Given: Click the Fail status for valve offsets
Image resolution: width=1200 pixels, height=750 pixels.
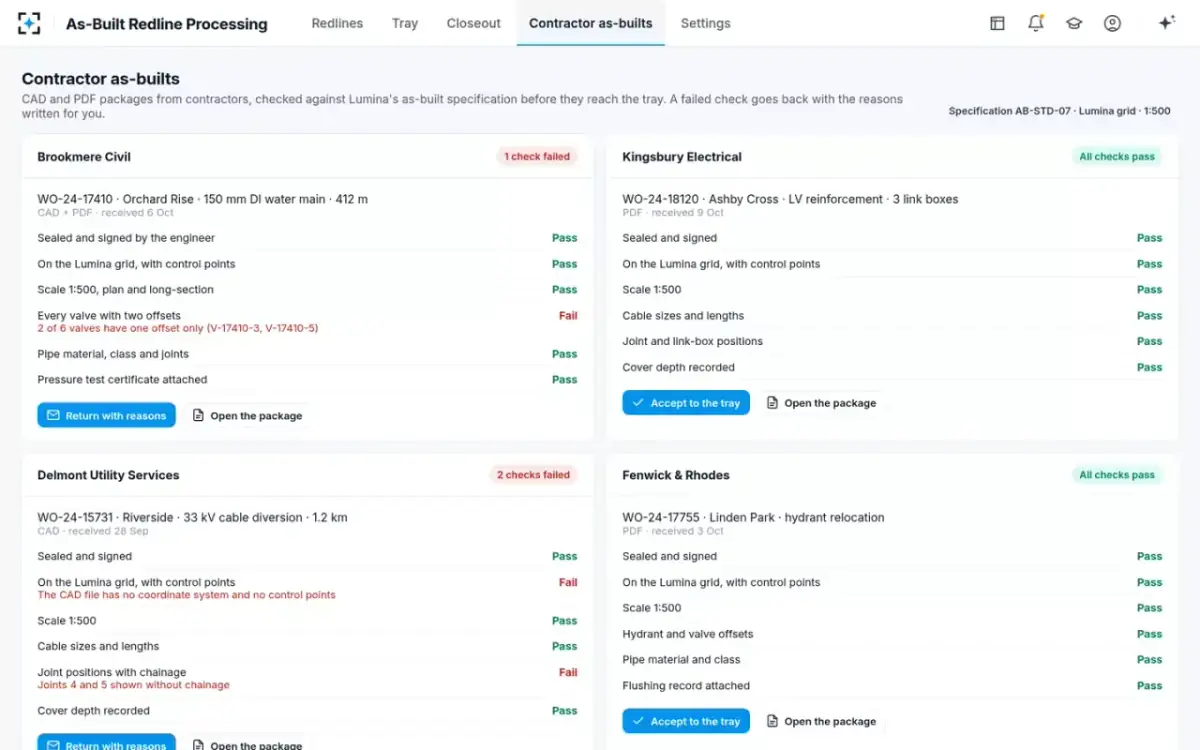Looking at the screenshot, I should 568,315.
